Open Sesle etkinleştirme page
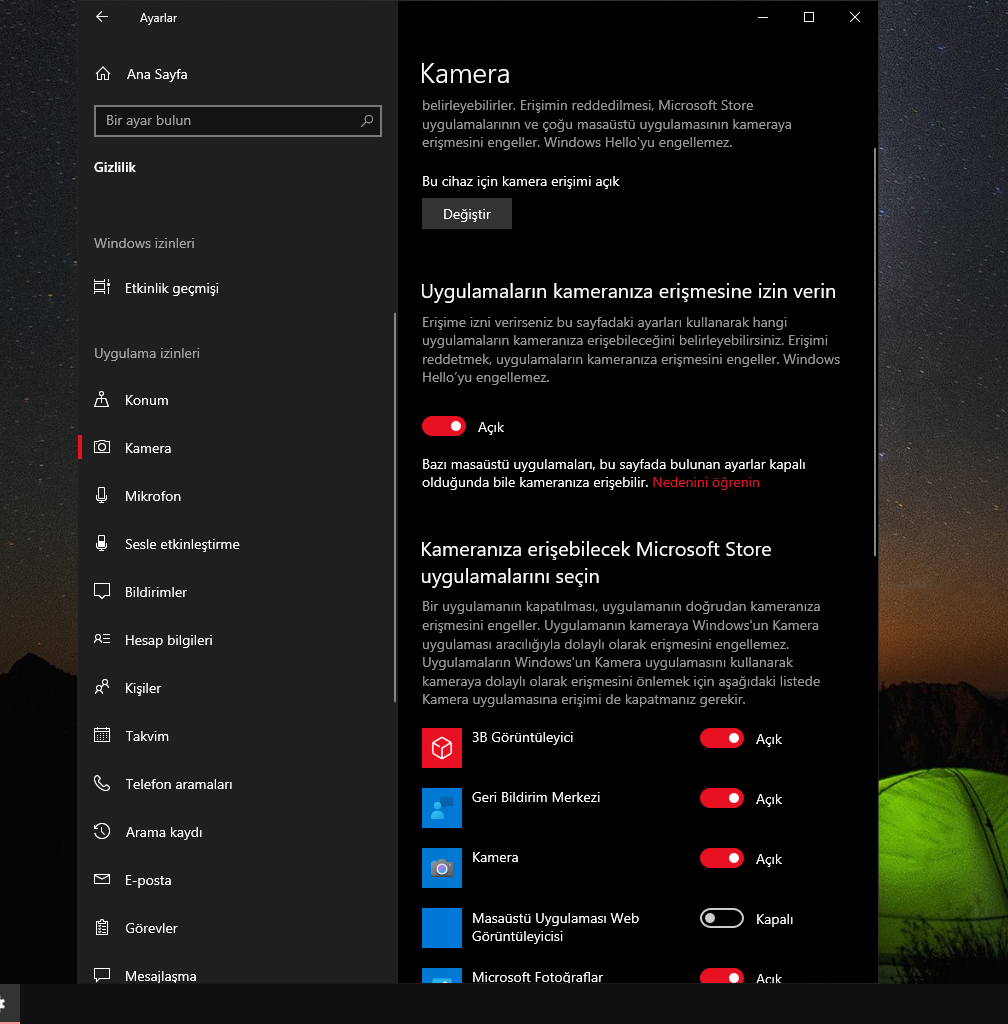This screenshot has width=1008, height=1024. click(x=236, y=544)
